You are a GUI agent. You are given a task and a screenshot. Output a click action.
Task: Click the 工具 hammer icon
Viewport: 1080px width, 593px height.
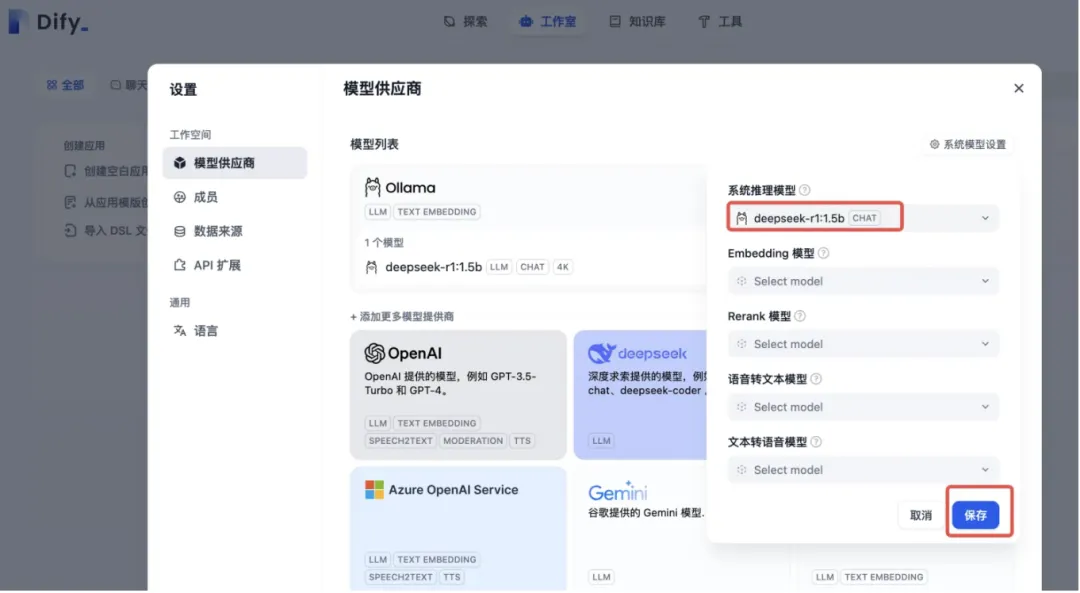click(x=704, y=22)
